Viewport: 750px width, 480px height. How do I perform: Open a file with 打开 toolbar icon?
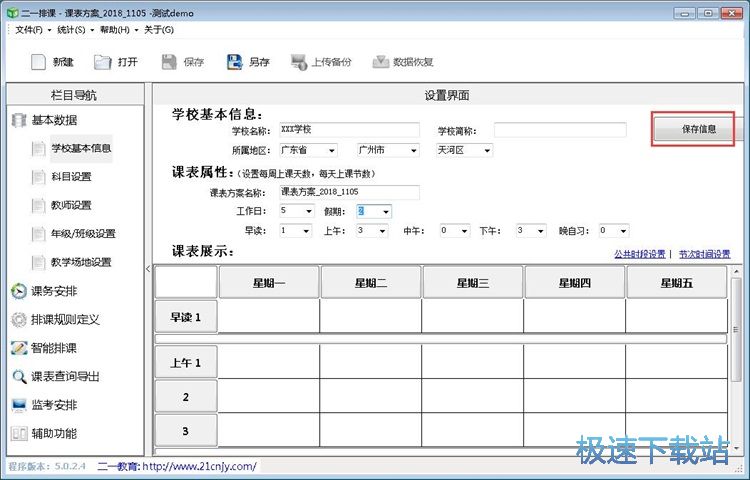click(x=103, y=62)
